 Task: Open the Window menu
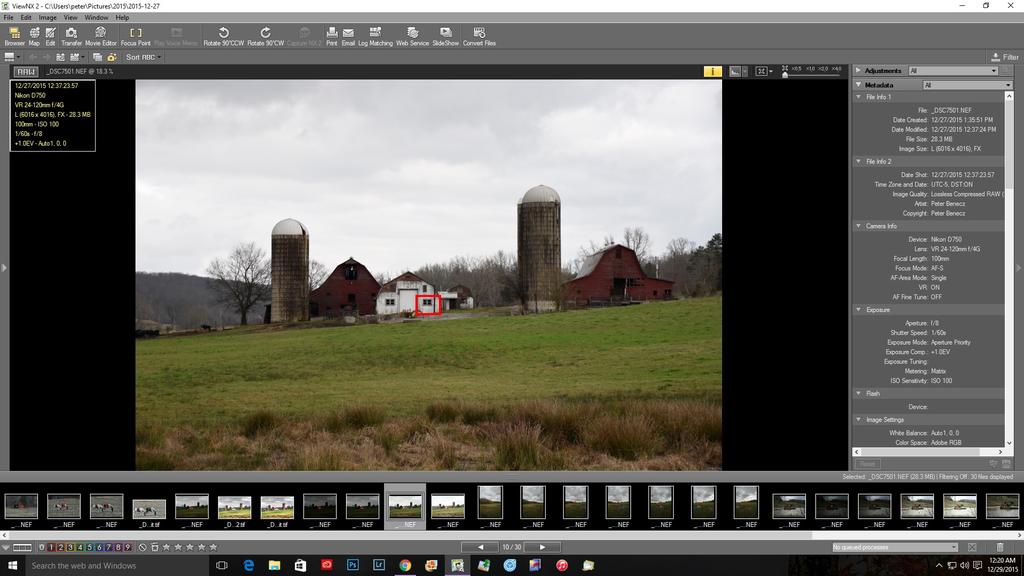click(x=96, y=17)
